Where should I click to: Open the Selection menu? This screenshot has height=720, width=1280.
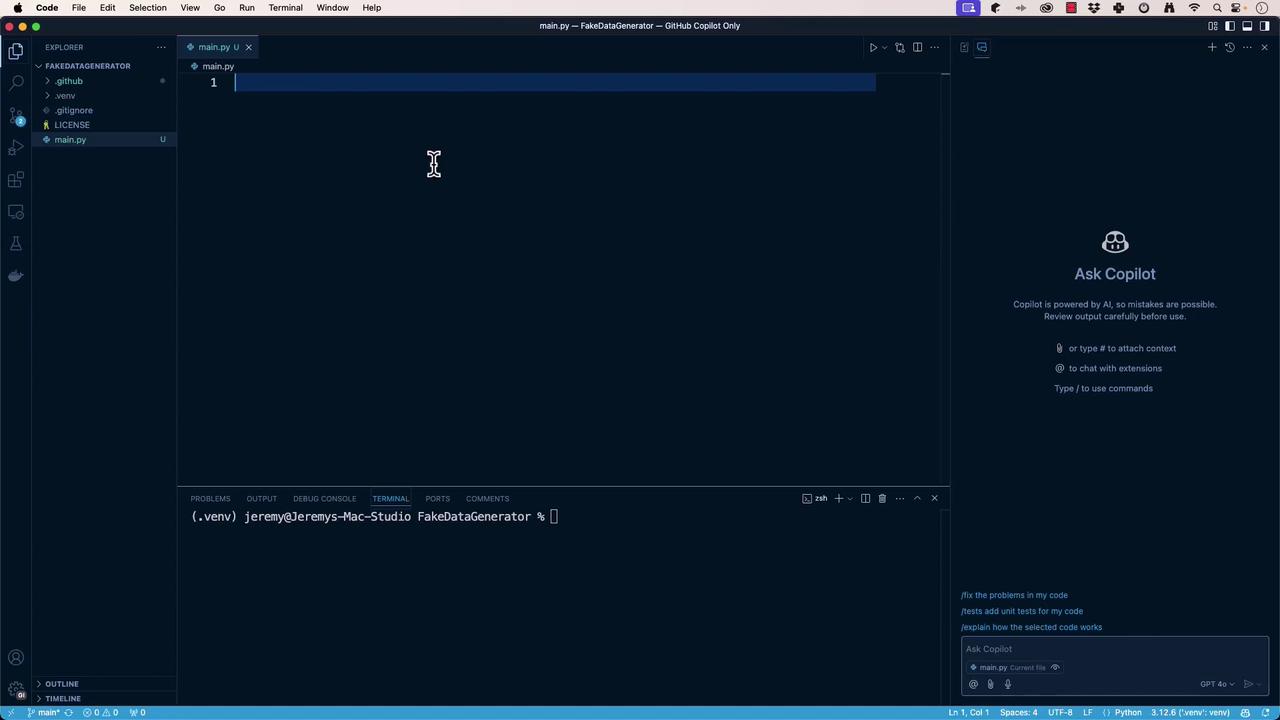coord(148,8)
